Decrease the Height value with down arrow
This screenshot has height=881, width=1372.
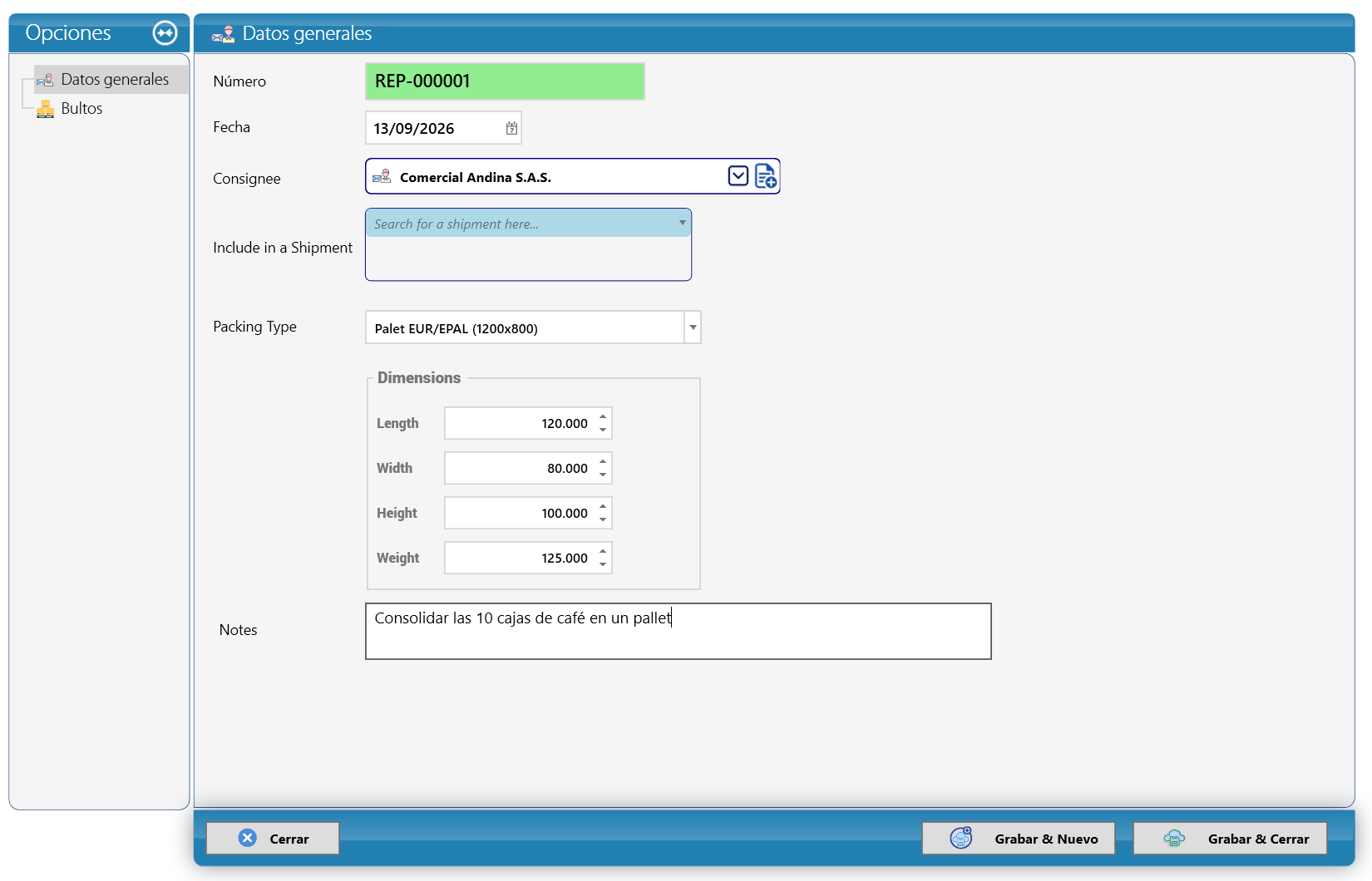coord(603,519)
